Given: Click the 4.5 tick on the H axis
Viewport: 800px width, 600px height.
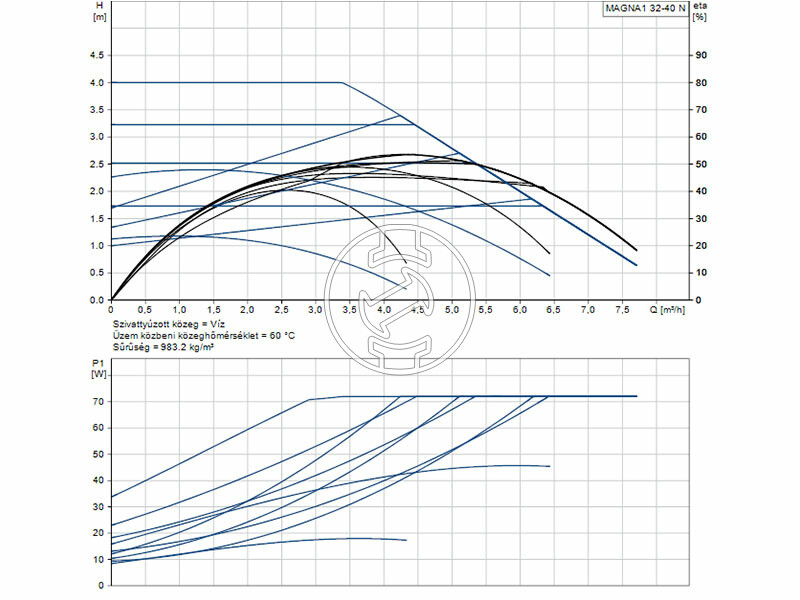Looking at the screenshot, I should pos(97,55).
